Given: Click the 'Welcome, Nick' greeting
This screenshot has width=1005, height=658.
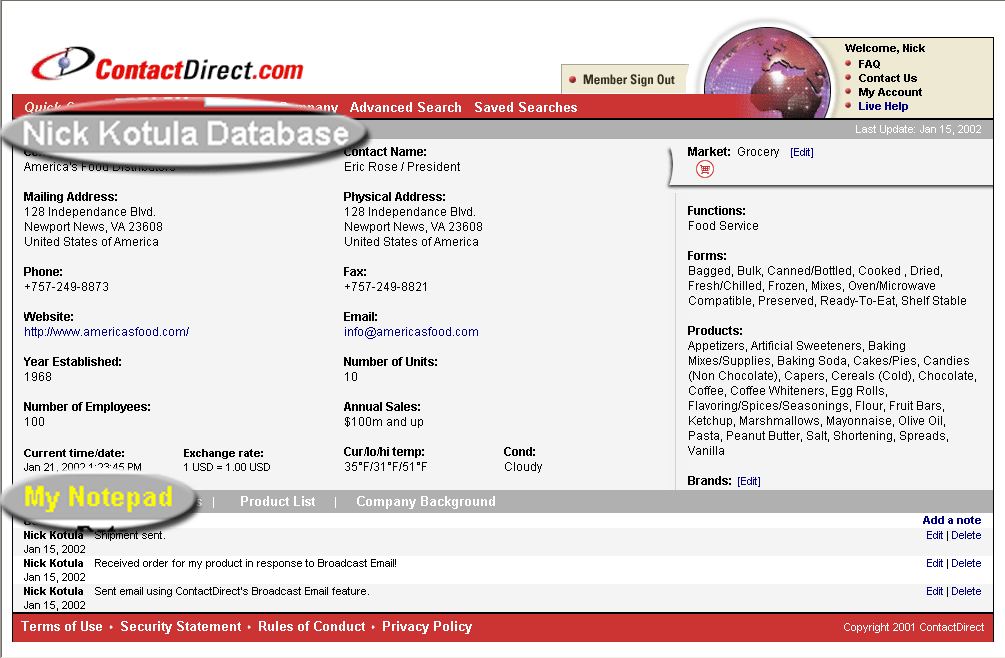Looking at the screenshot, I should [885, 49].
